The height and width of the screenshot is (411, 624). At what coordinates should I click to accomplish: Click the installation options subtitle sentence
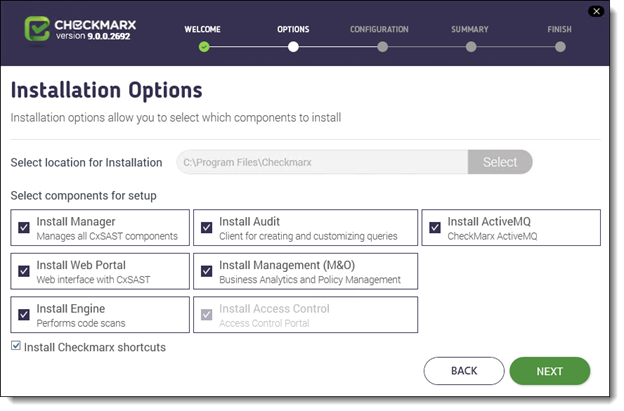(x=176, y=118)
